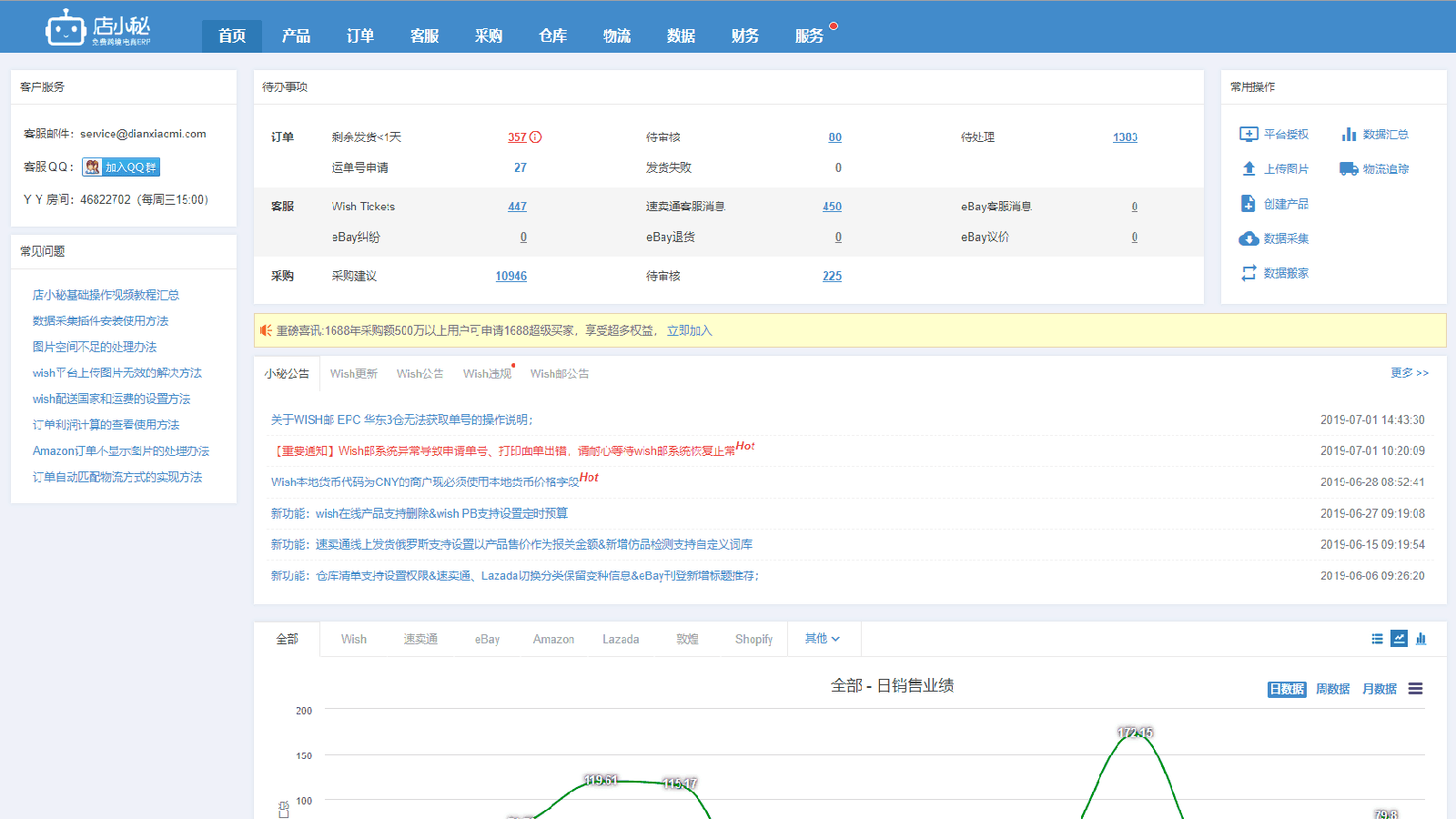Open the 357 pending shipment orders link
This screenshot has height=819, width=1456.
(x=516, y=136)
